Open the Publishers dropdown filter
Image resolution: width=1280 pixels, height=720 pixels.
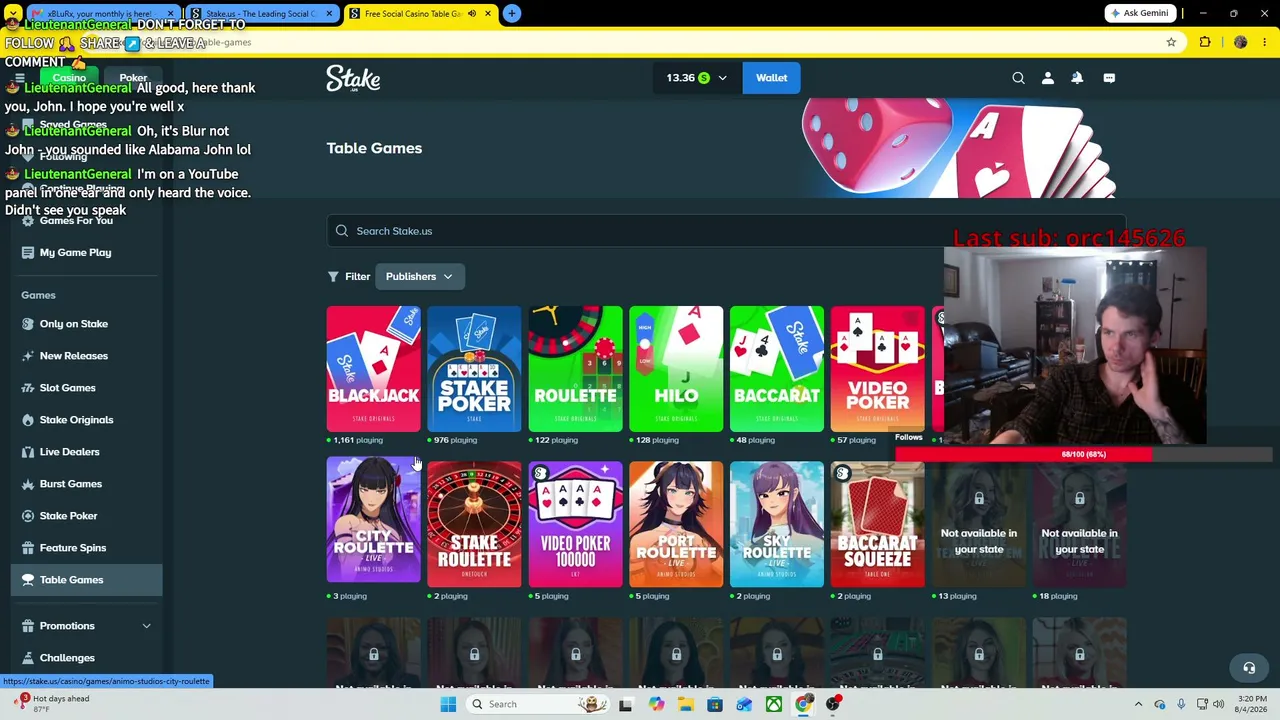[x=419, y=277]
